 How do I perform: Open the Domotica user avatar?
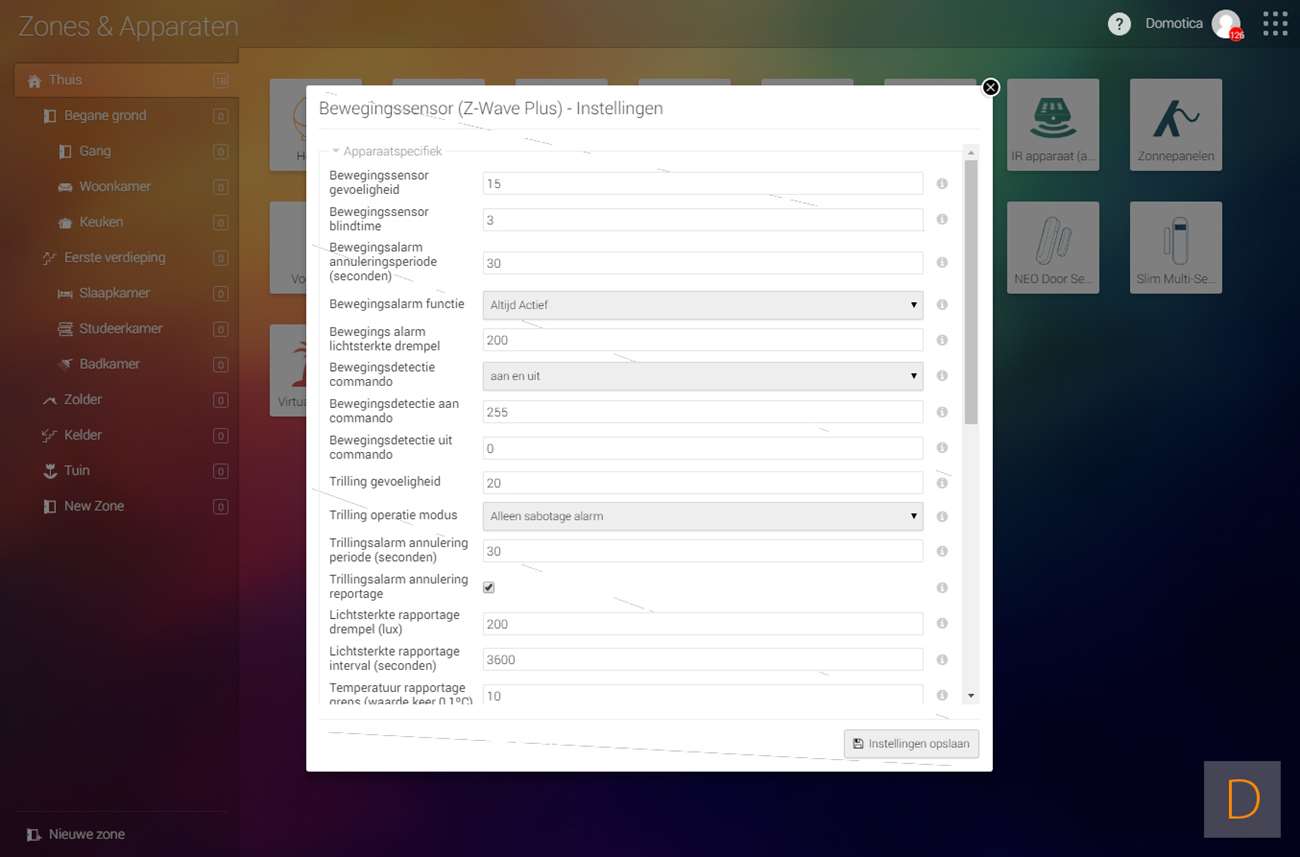(x=1226, y=24)
